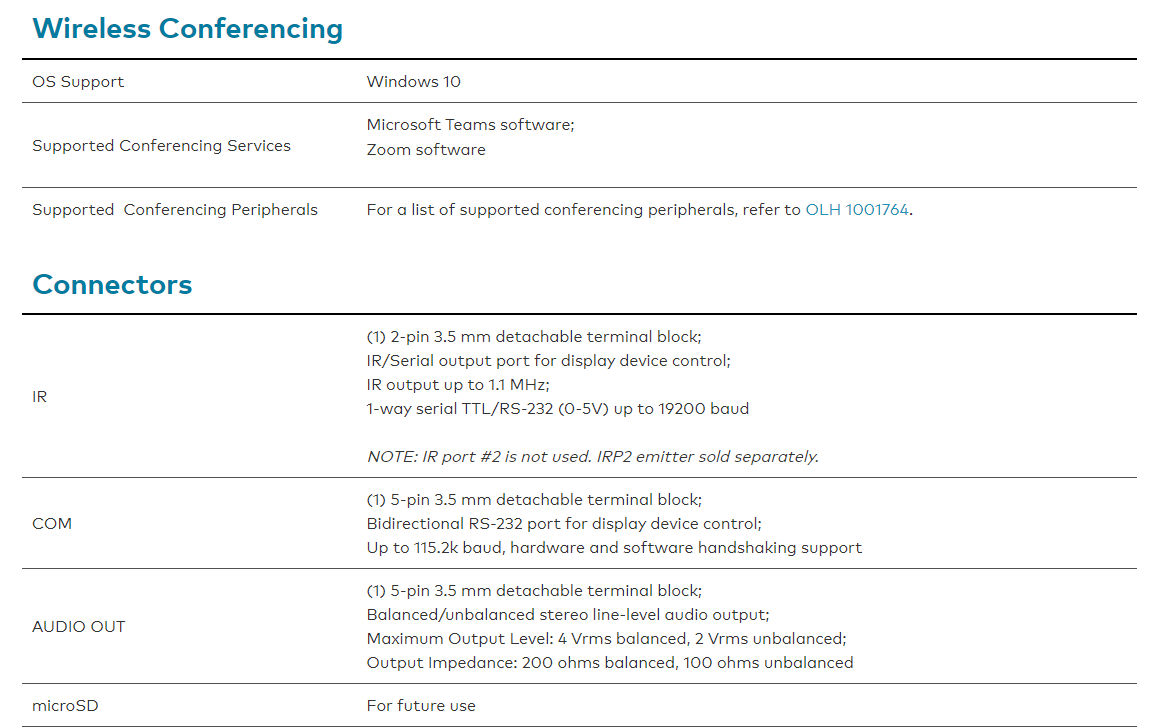Image resolution: width=1171 pixels, height=728 pixels.
Task: Click the 1-way serial TTL/RS-232 line
Action: (557, 409)
